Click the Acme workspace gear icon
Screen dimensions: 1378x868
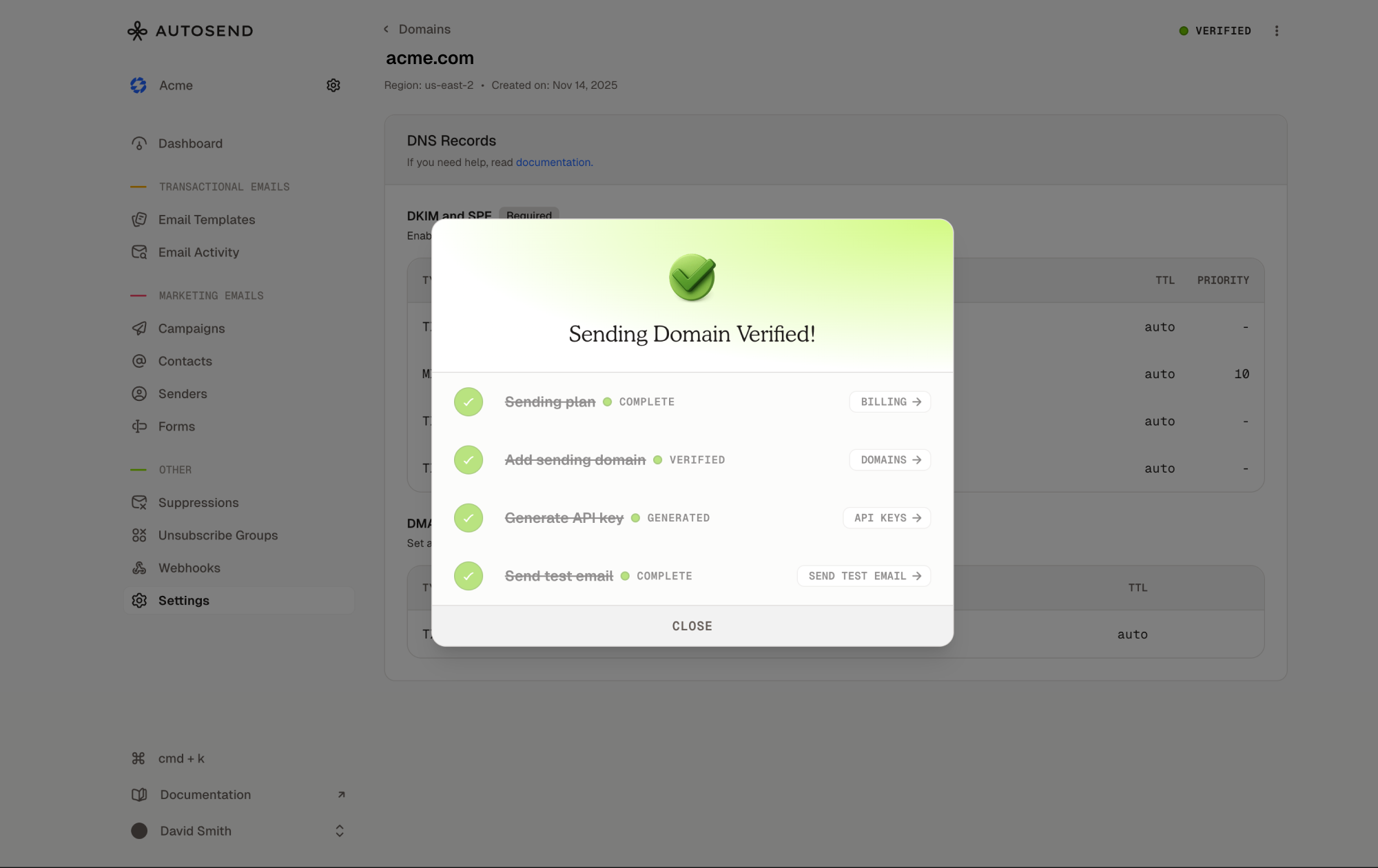333,85
